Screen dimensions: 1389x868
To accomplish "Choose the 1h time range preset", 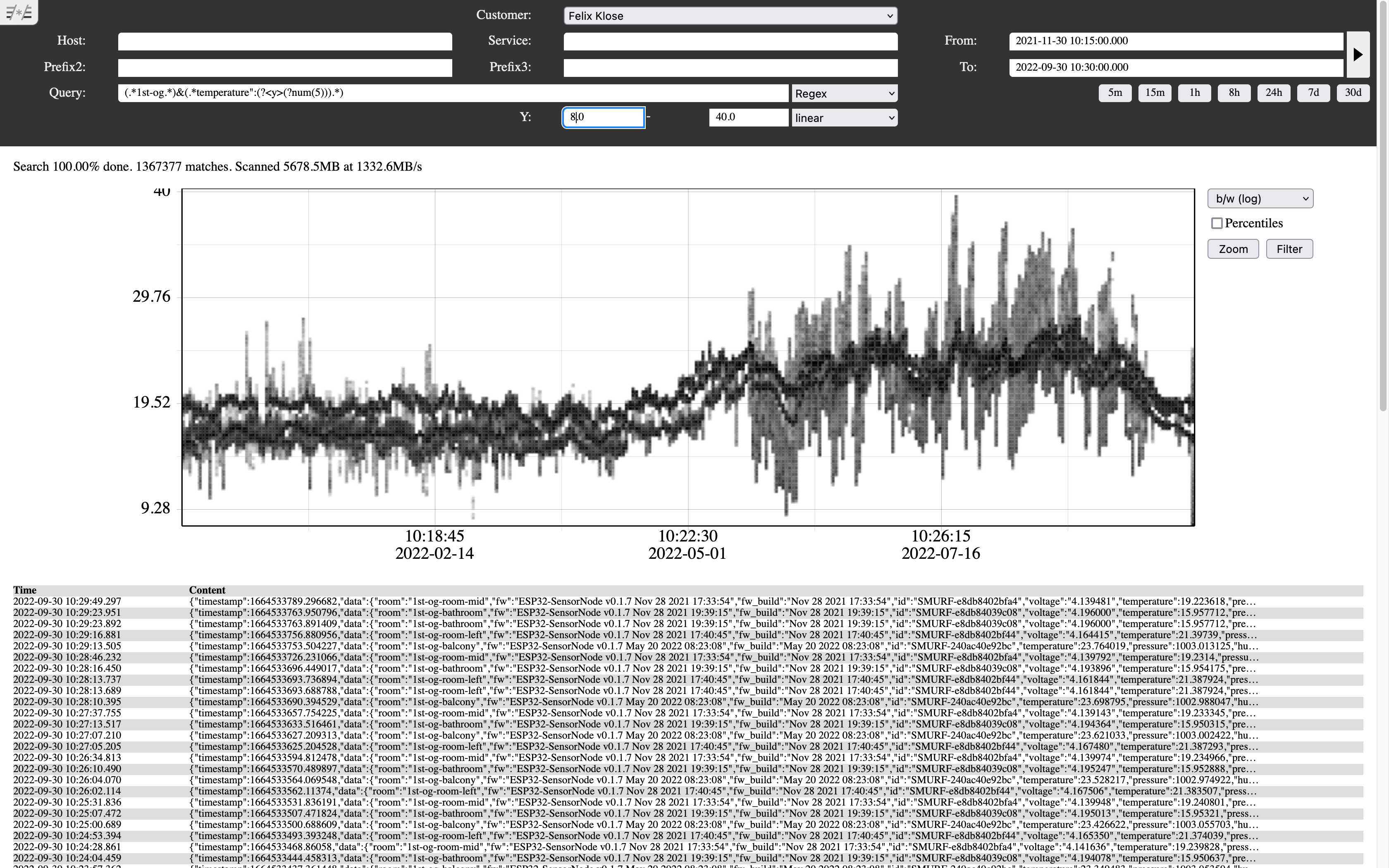I will click(1194, 93).
